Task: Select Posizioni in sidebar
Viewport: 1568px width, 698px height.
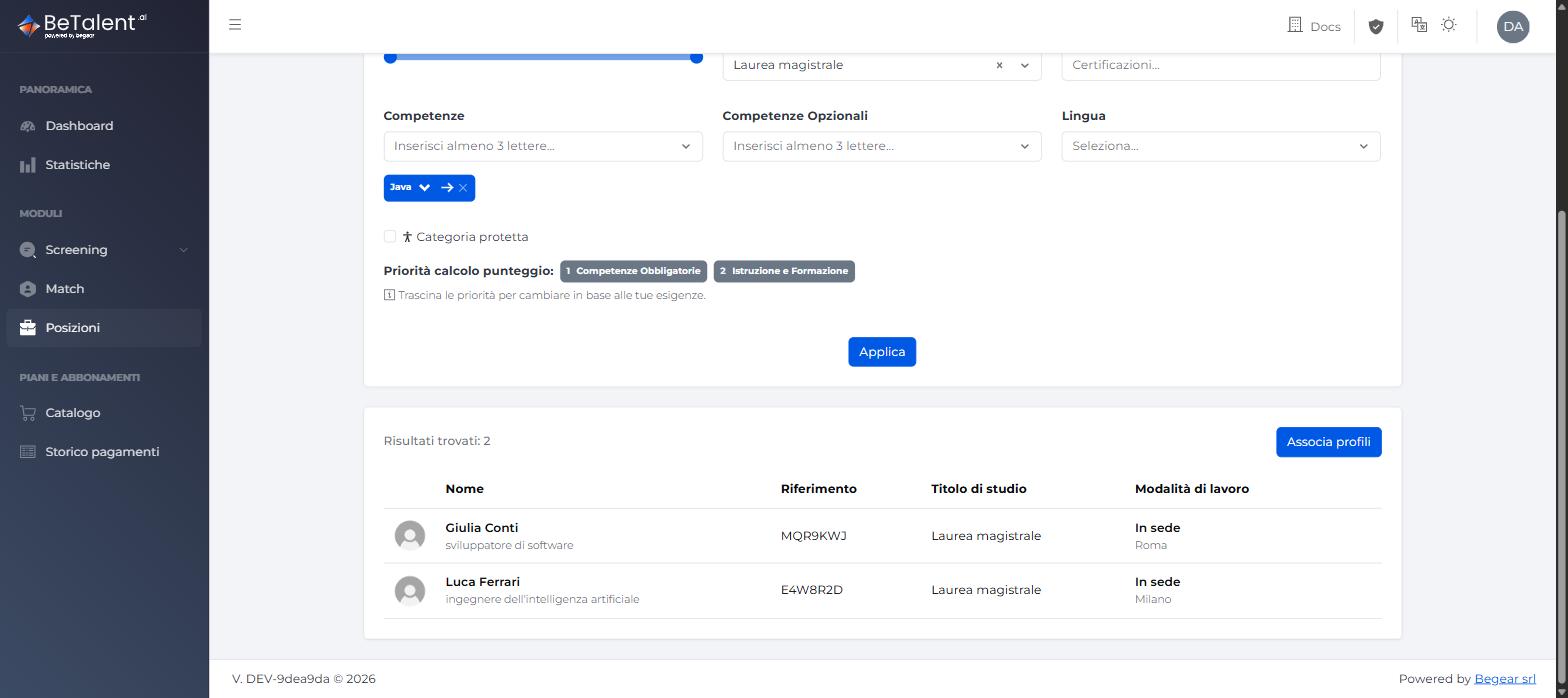Action: click(104, 328)
